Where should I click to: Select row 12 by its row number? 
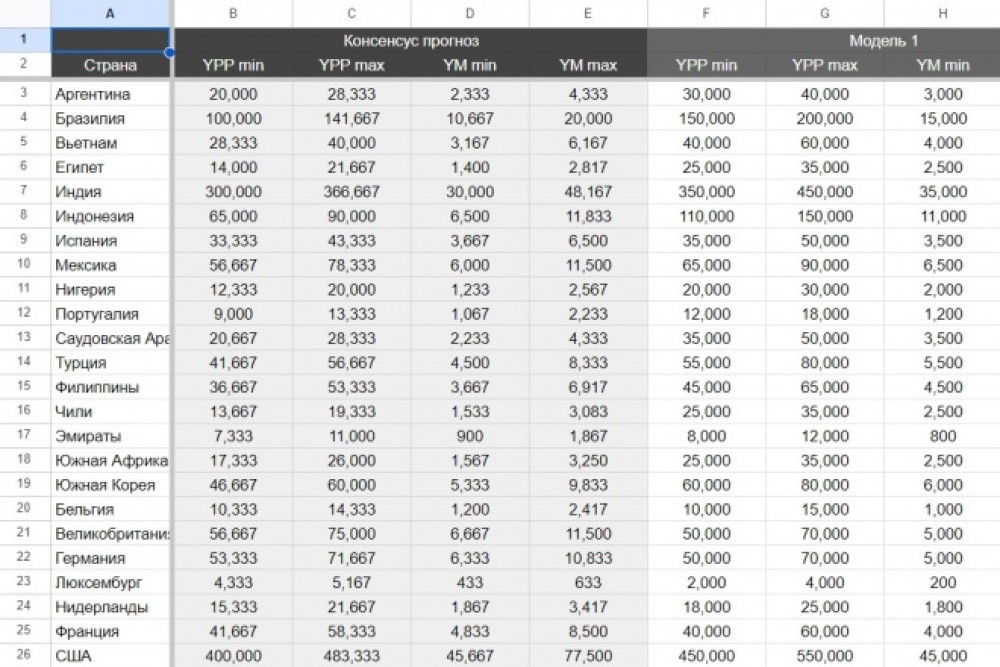pyautogui.click(x=24, y=313)
